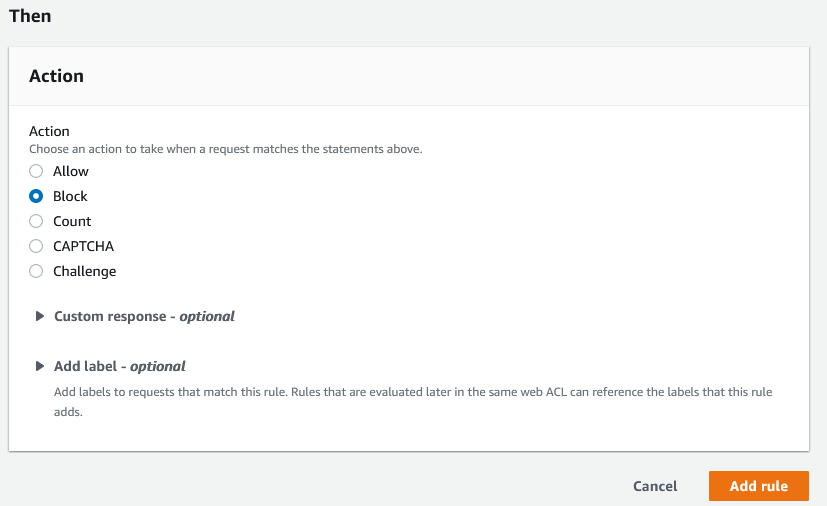Pick the CAPTCHA radio button
Image resolution: width=827 pixels, height=506 pixels.
point(36,246)
